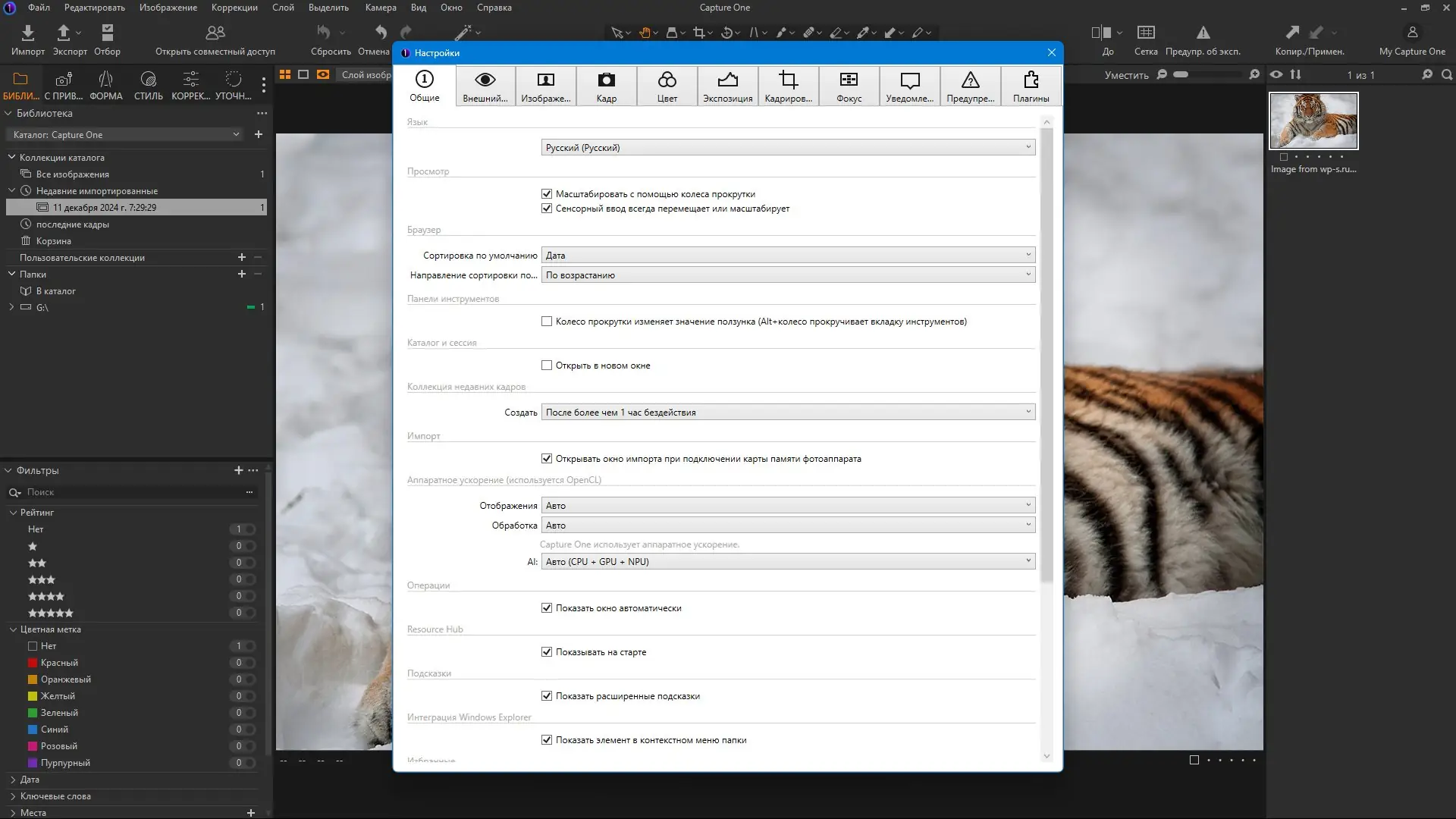Open the language dropdown Русский
The height and width of the screenshot is (819, 1456).
tap(788, 148)
